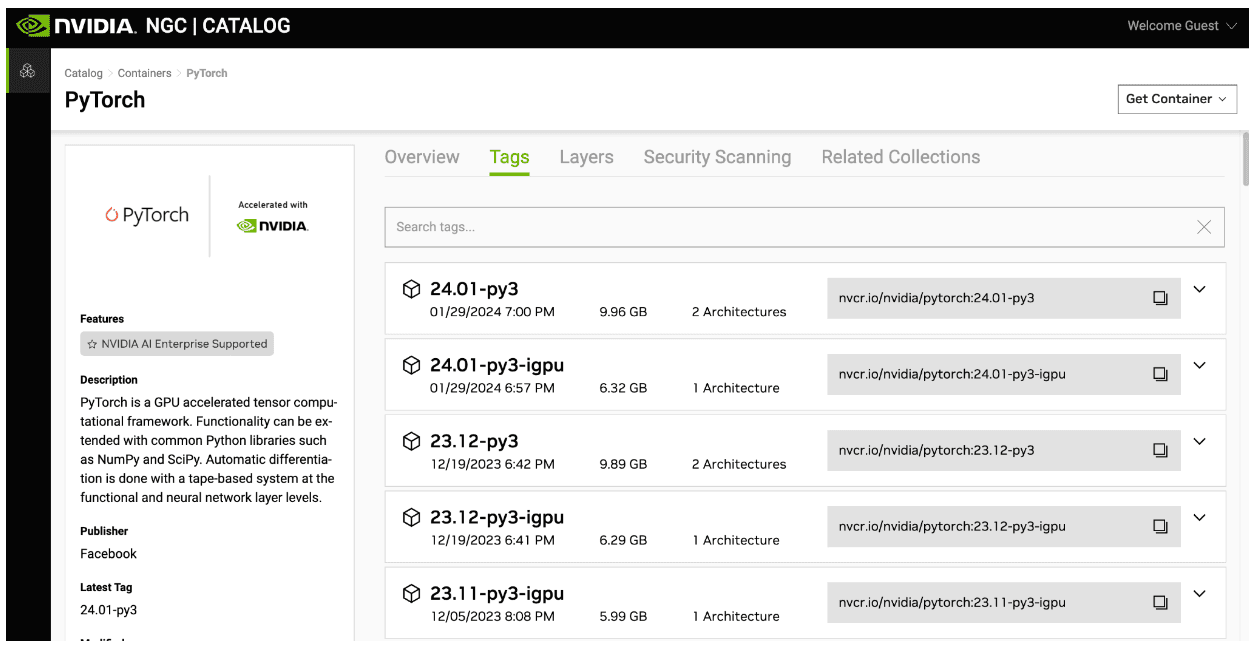The image size is (1256, 650).
Task: Click the Containers breadcrumb link
Action: 145,73
